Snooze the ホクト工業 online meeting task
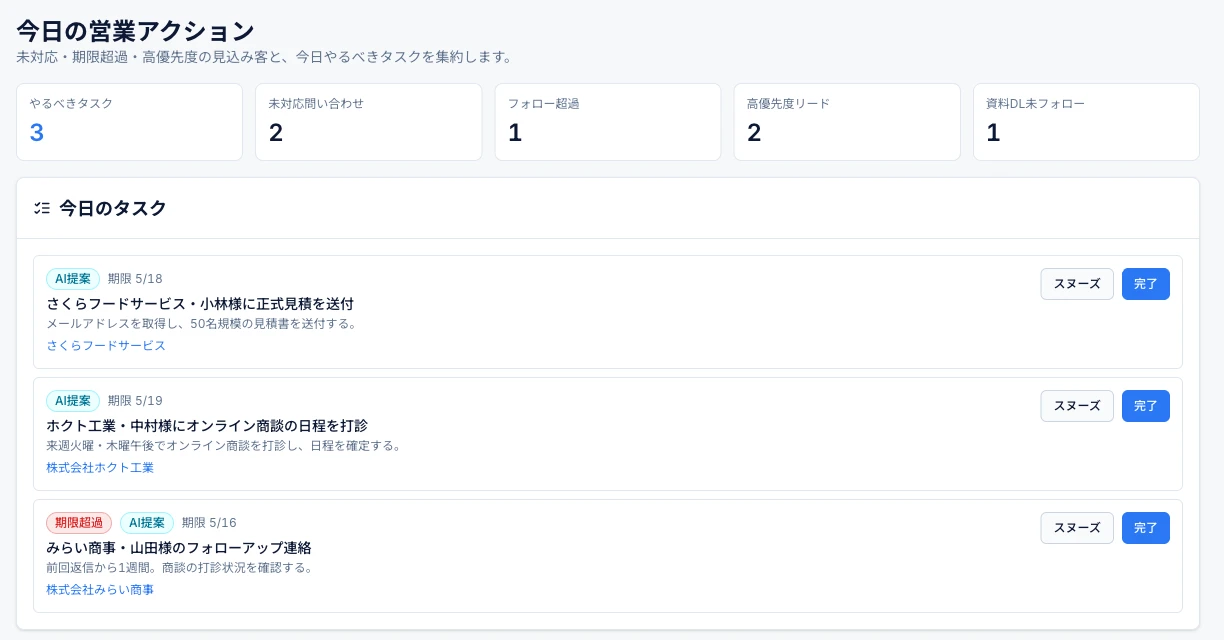Viewport: 1224px width, 640px height. [x=1077, y=406]
